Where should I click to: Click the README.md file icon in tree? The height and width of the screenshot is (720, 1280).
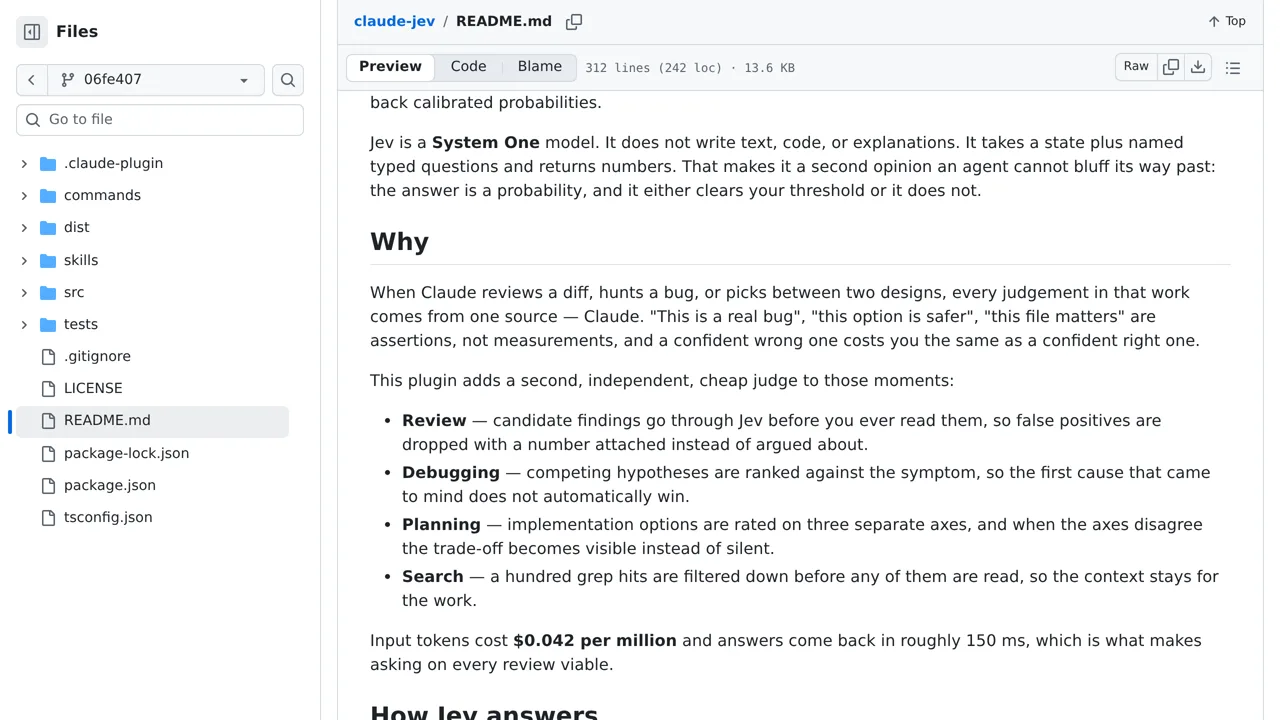(x=48, y=420)
